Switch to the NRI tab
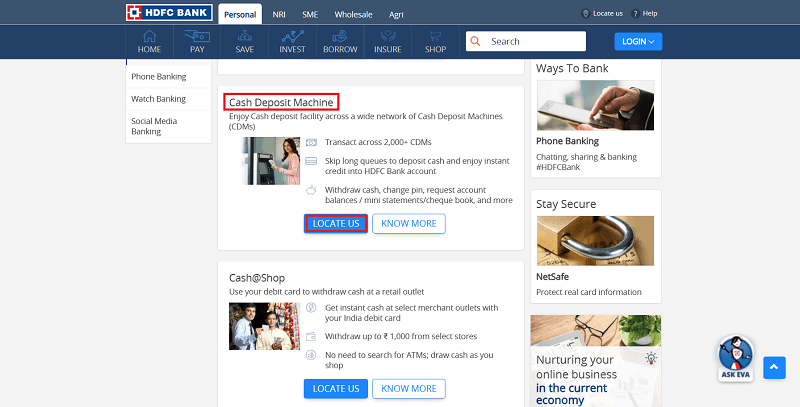 pos(279,14)
